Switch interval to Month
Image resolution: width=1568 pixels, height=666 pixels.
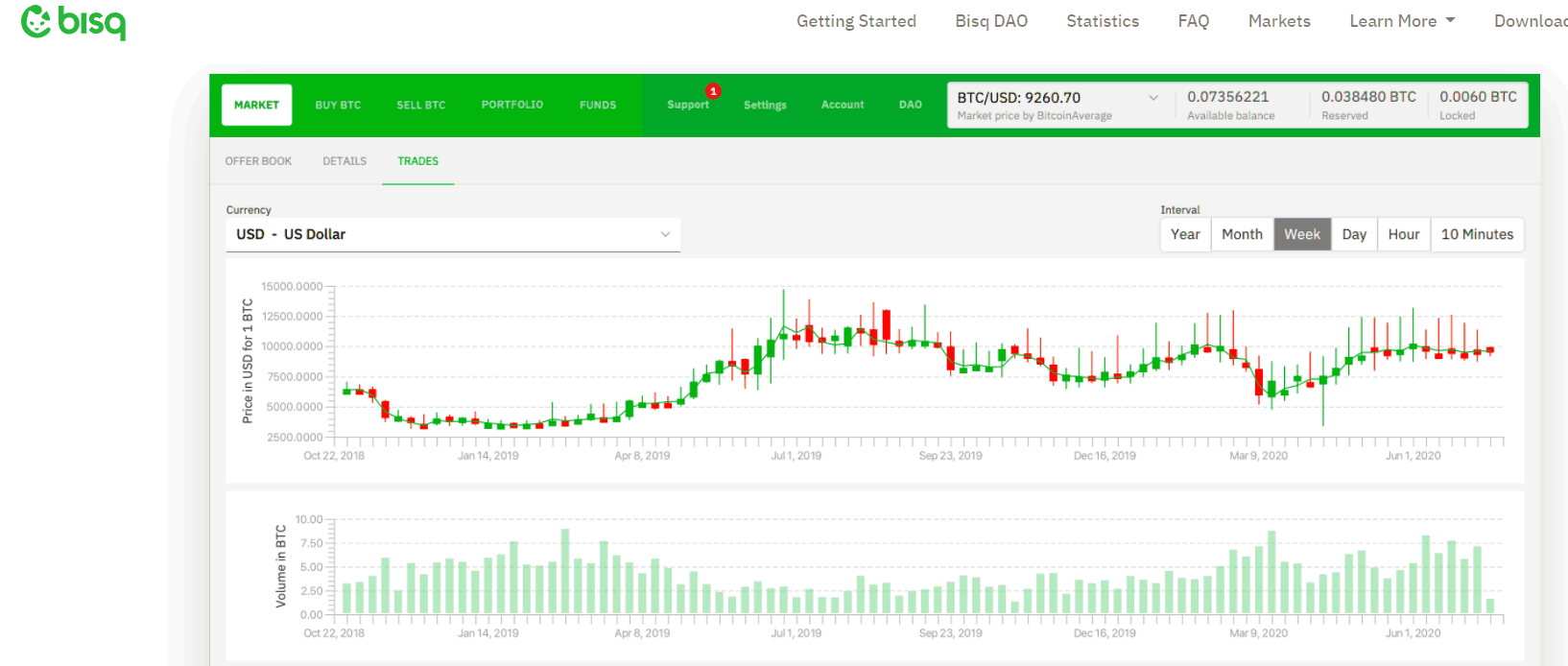click(x=1242, y=234)
